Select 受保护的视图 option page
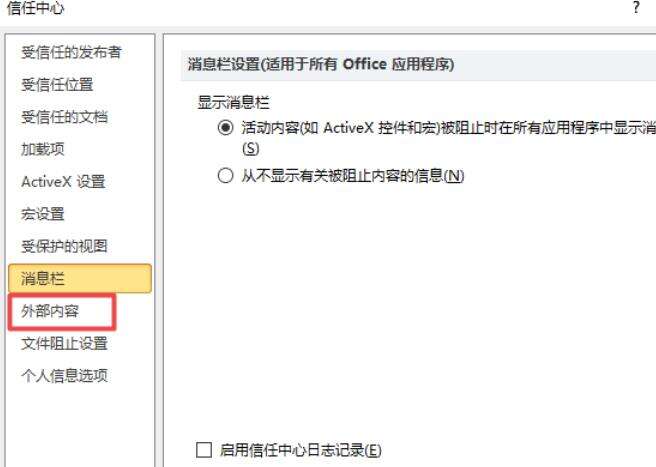The height and width of the screenshot is (467, 656). (x=64, y=246)
